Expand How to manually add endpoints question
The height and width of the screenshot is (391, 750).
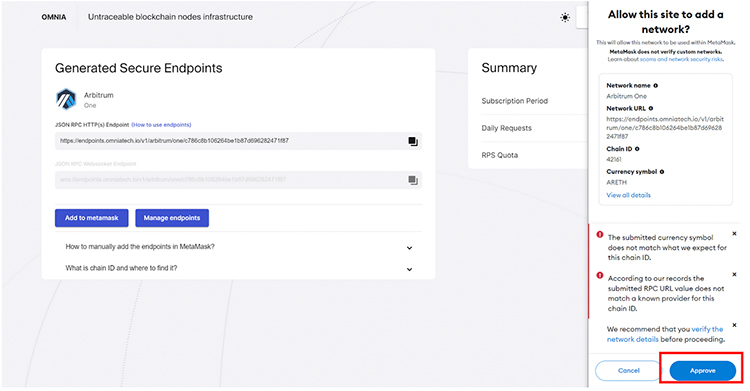238,247
